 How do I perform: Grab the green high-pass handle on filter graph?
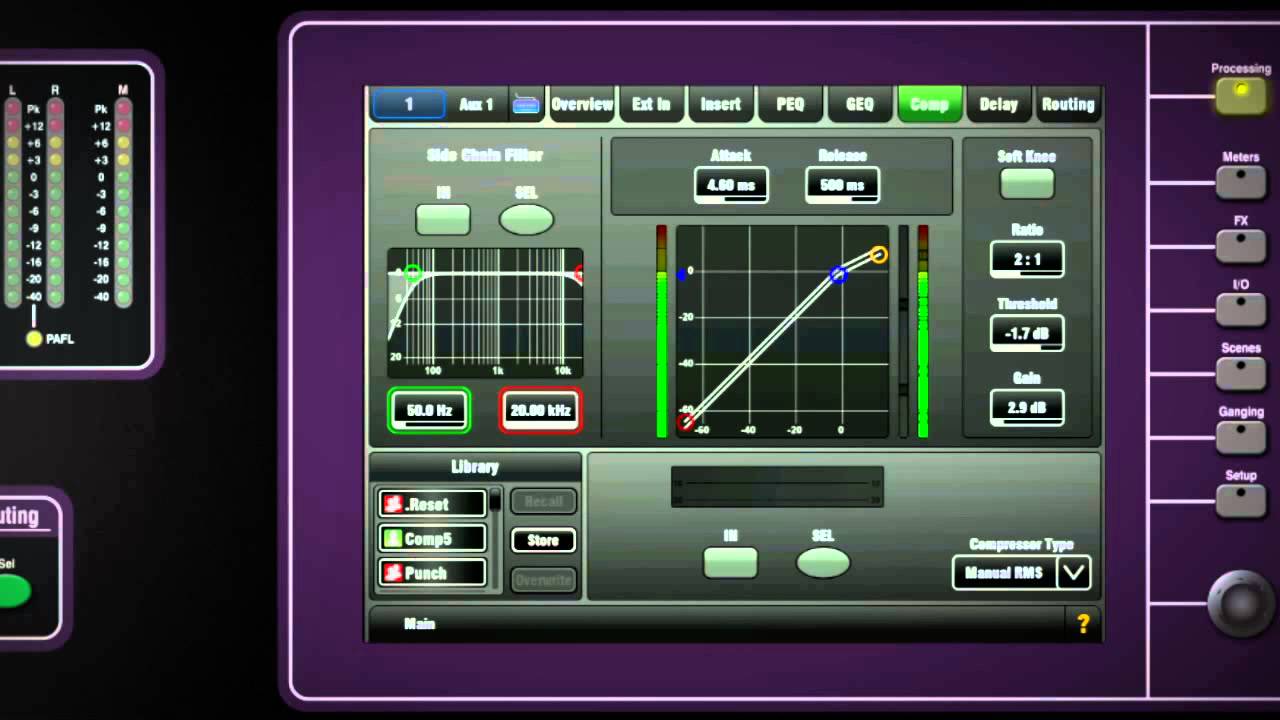click(x=412, y=273)
